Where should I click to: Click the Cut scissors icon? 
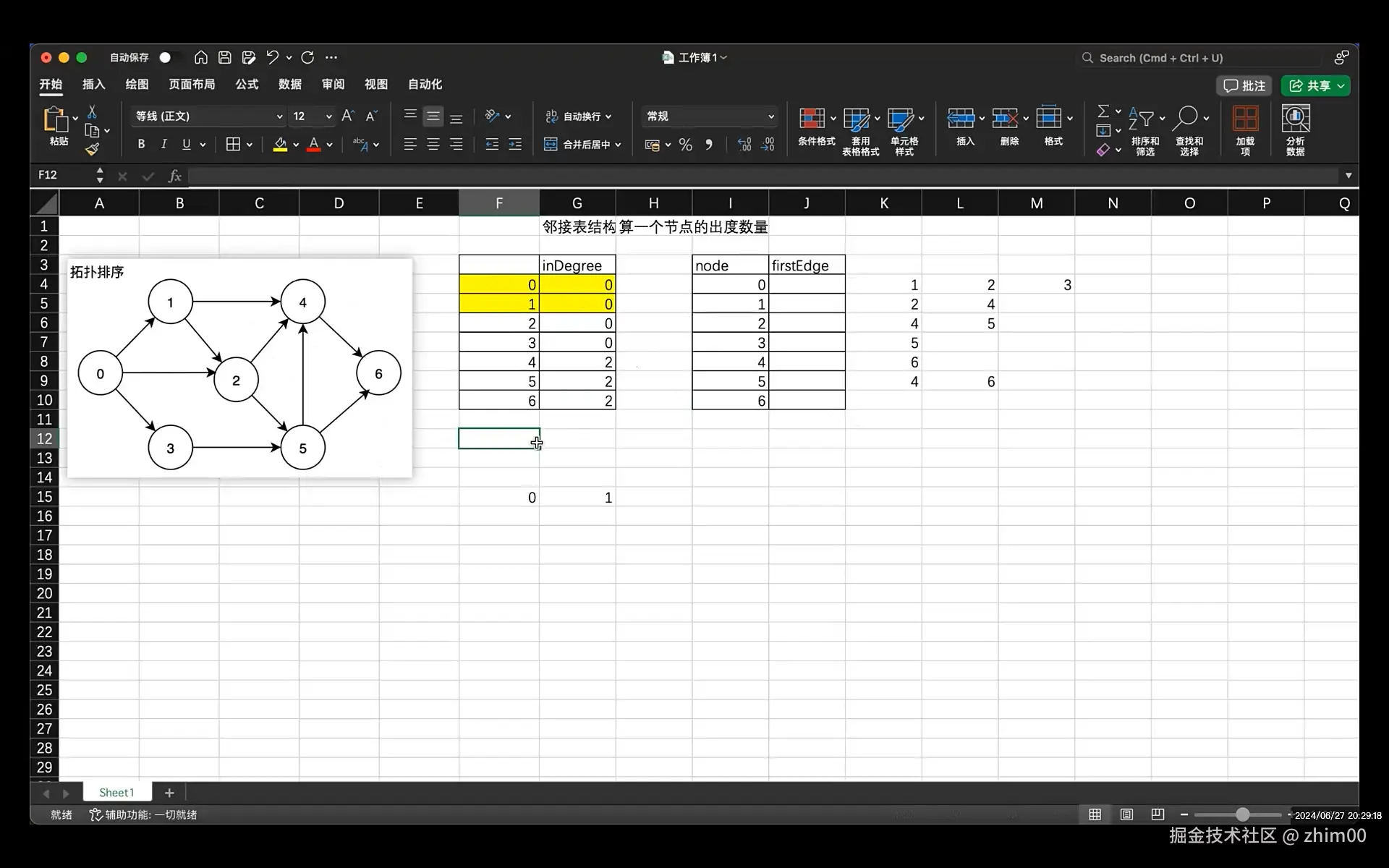pos(92,112)
